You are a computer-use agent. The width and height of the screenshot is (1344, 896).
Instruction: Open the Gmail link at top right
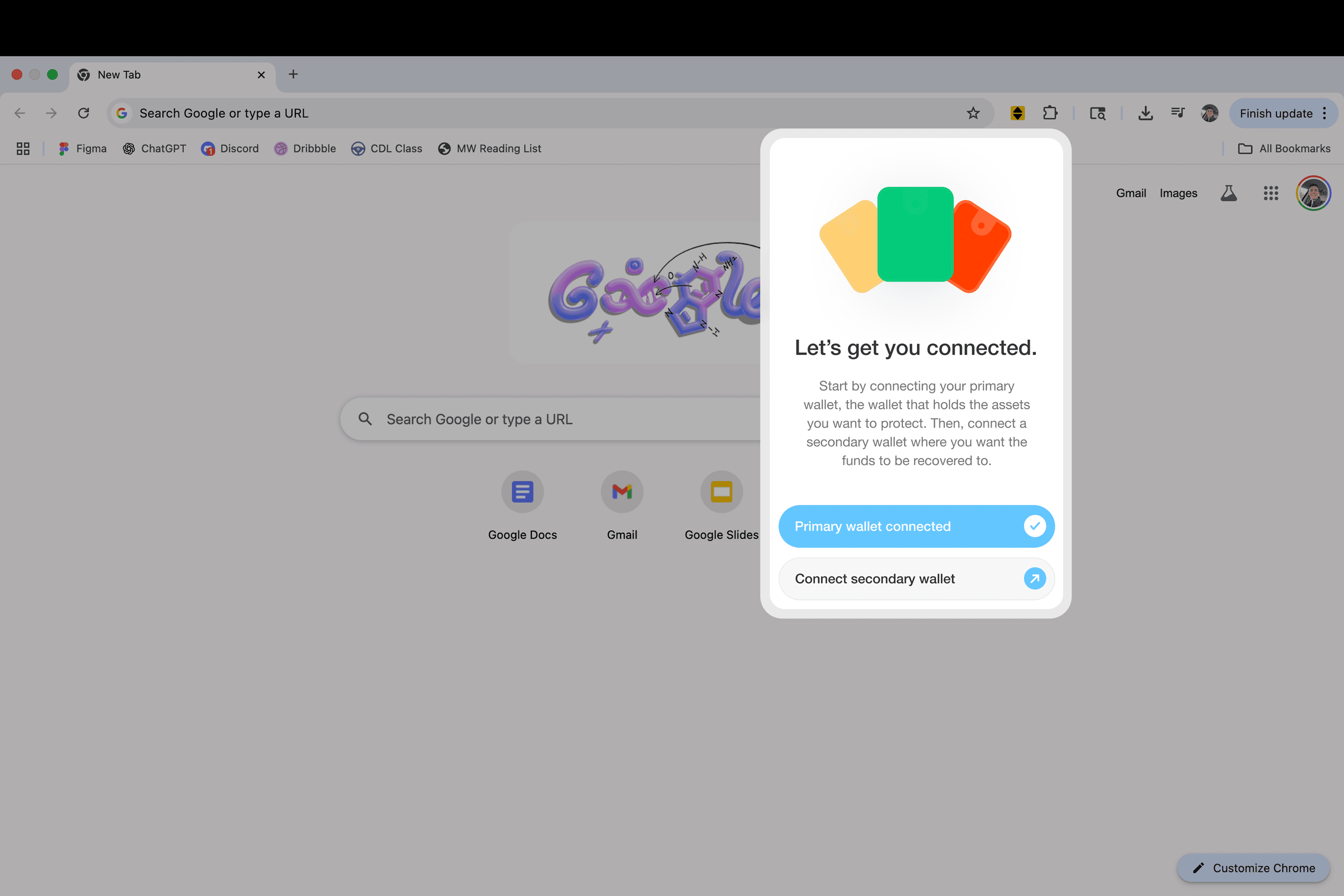1131,193
